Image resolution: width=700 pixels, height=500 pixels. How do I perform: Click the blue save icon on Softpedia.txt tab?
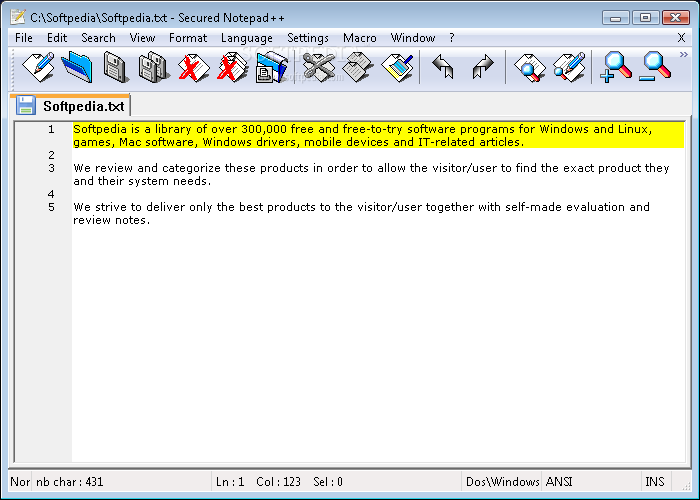25,106
